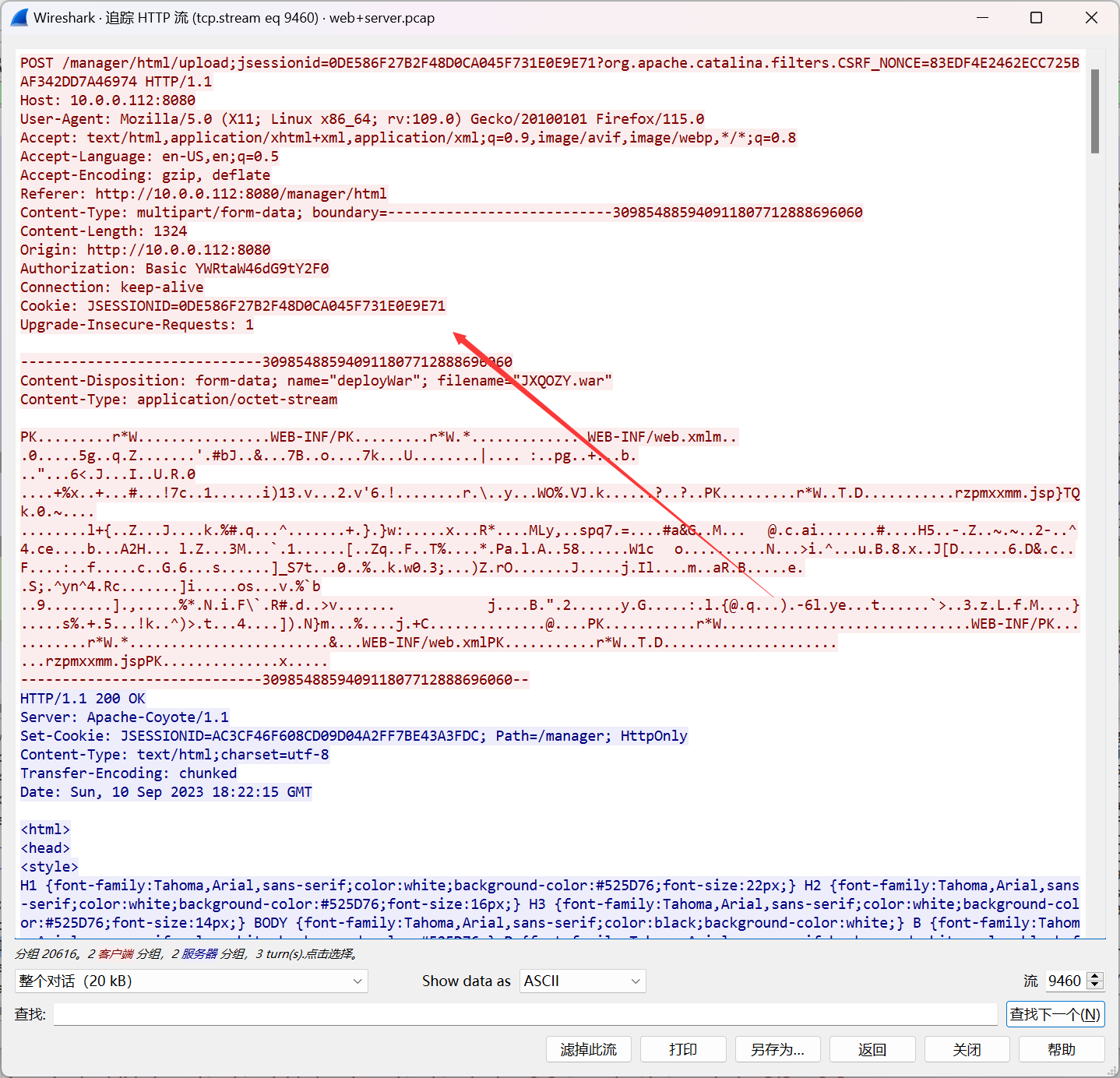Minimize the Wireshark follow stream window
This screenshot has width=1120, height=1078.
point(983,17)
